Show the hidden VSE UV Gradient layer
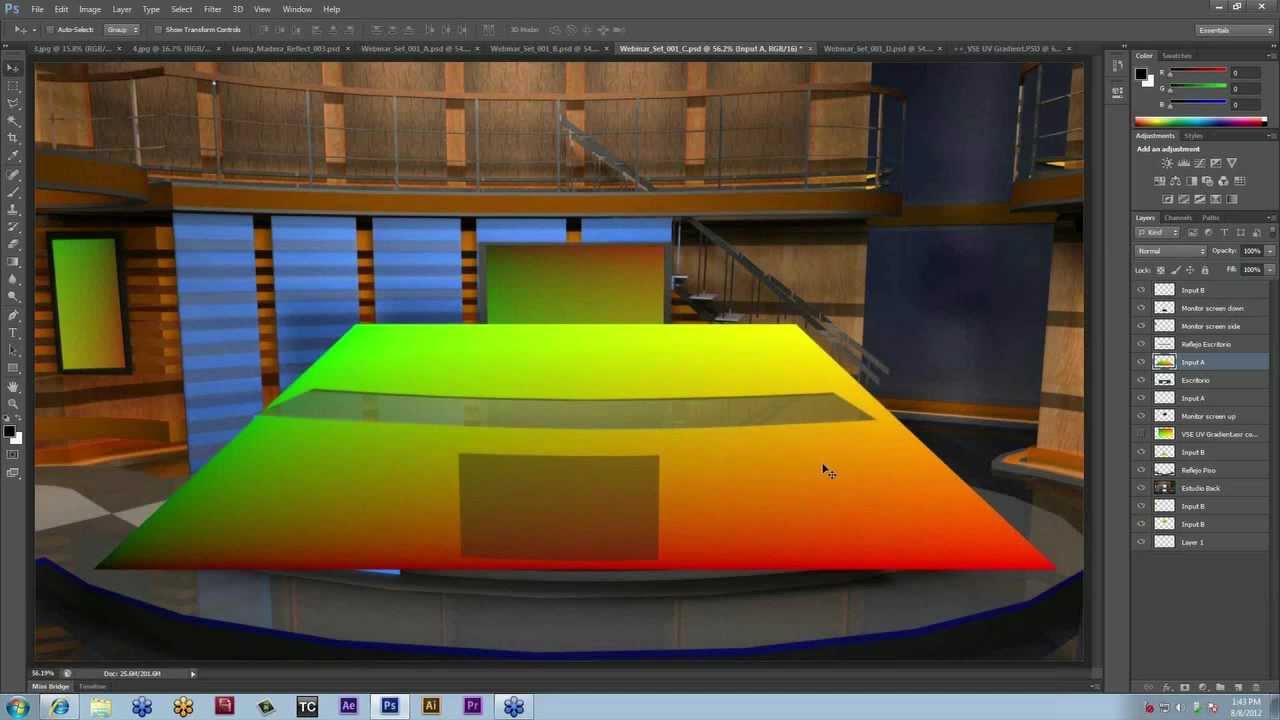 coord(1141,434)
